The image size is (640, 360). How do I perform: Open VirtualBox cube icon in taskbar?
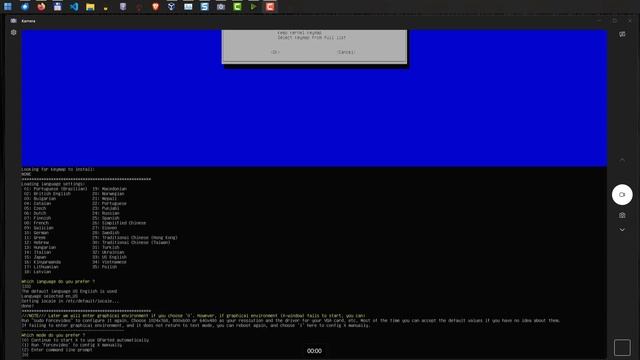tap(171, 7)
